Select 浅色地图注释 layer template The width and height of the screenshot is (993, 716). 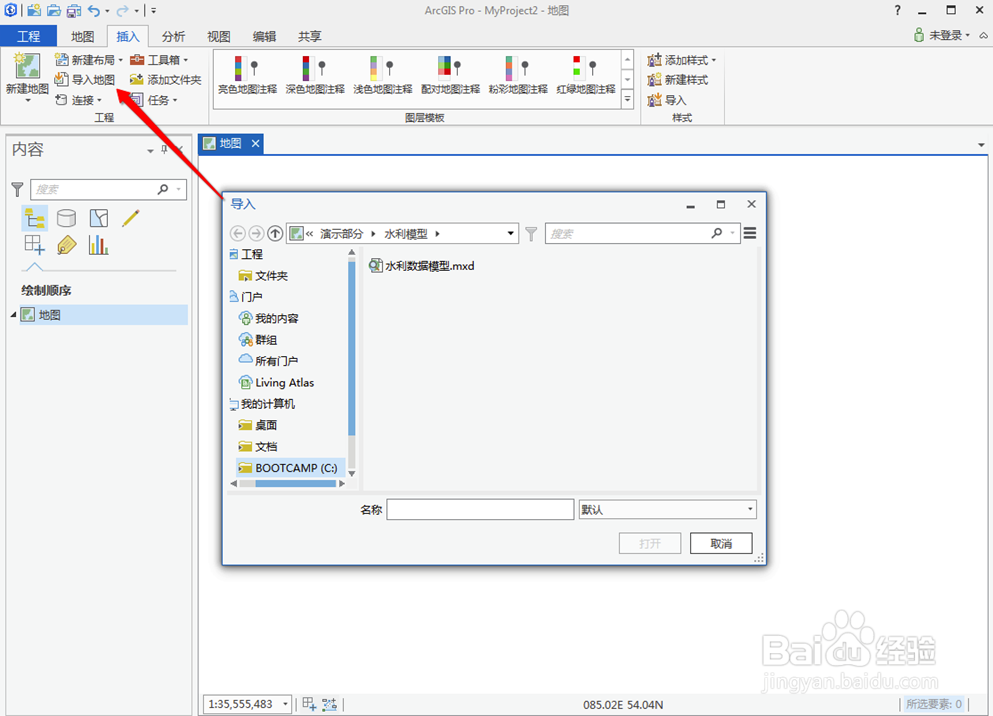383,75
